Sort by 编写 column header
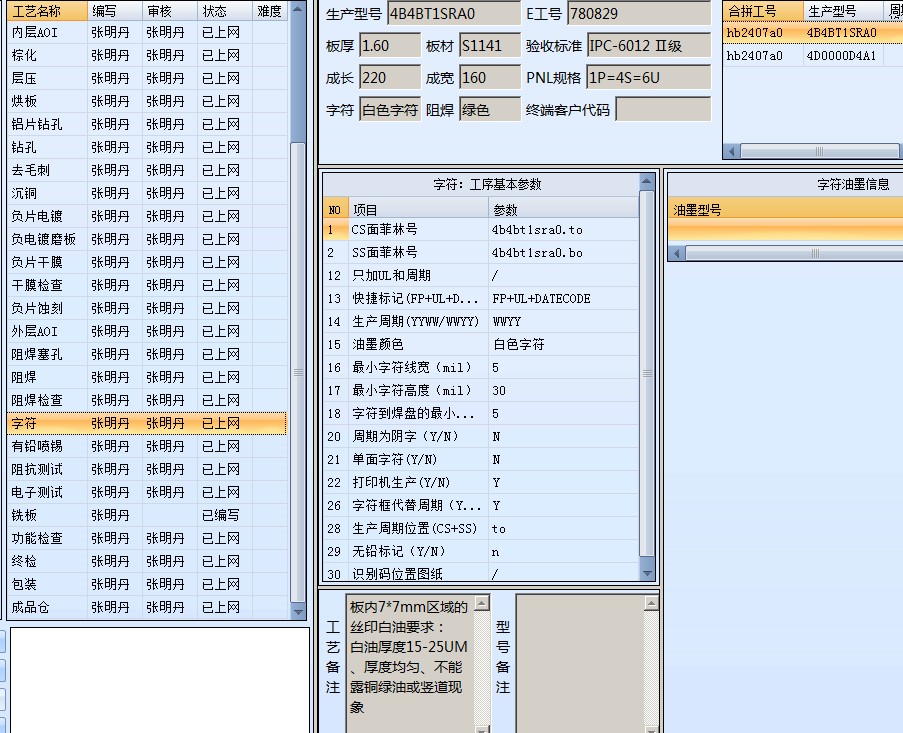This screenshot has width=903, height=733. (115, 11)
